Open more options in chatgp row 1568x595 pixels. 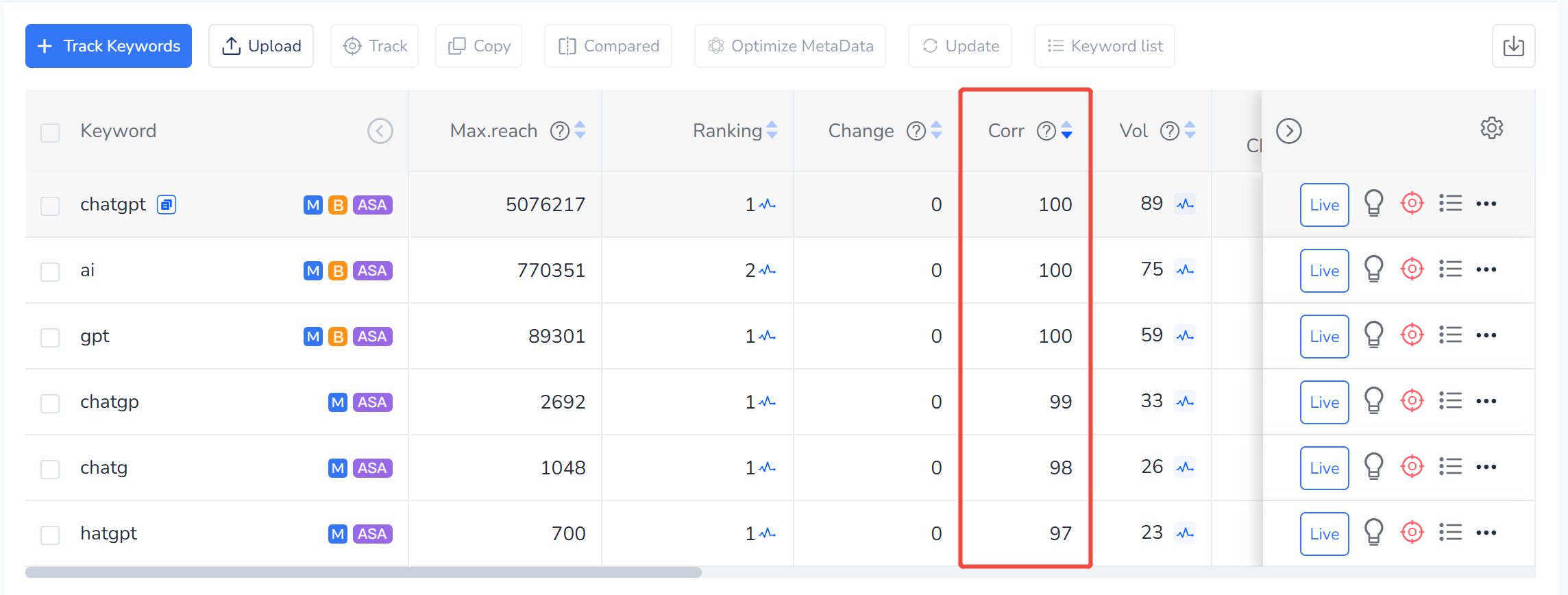(x=1486, y=401)
